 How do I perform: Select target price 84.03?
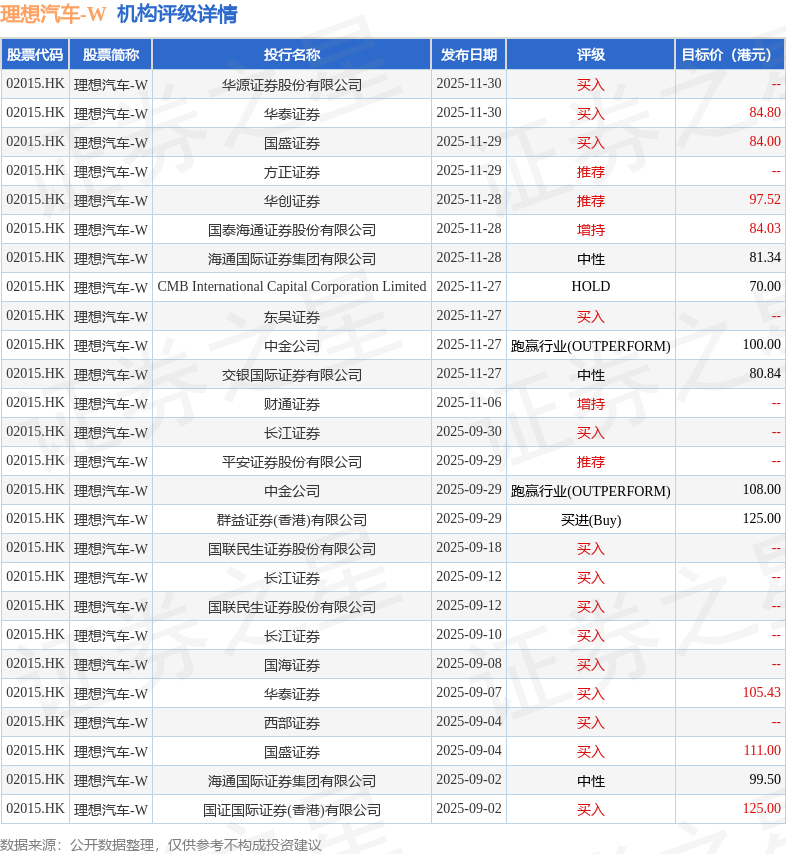(765, 228)
